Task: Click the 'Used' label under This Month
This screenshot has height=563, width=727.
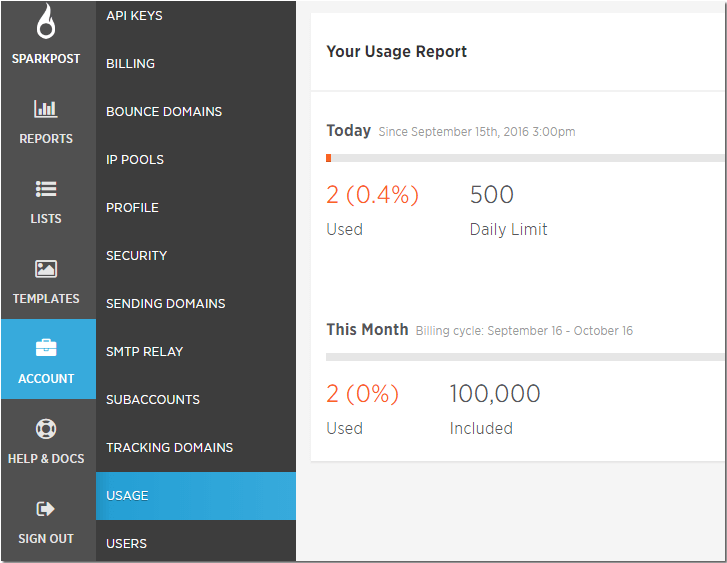Action: click(x=344, y=429)
